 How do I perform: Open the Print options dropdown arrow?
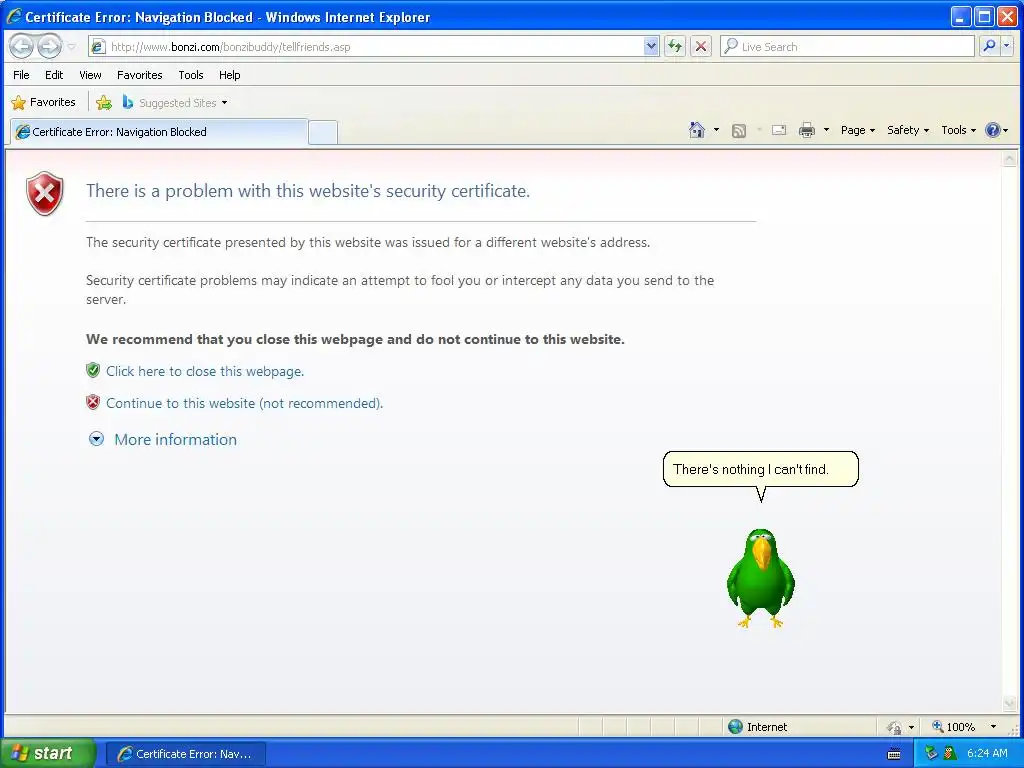(x=826, y=130)
